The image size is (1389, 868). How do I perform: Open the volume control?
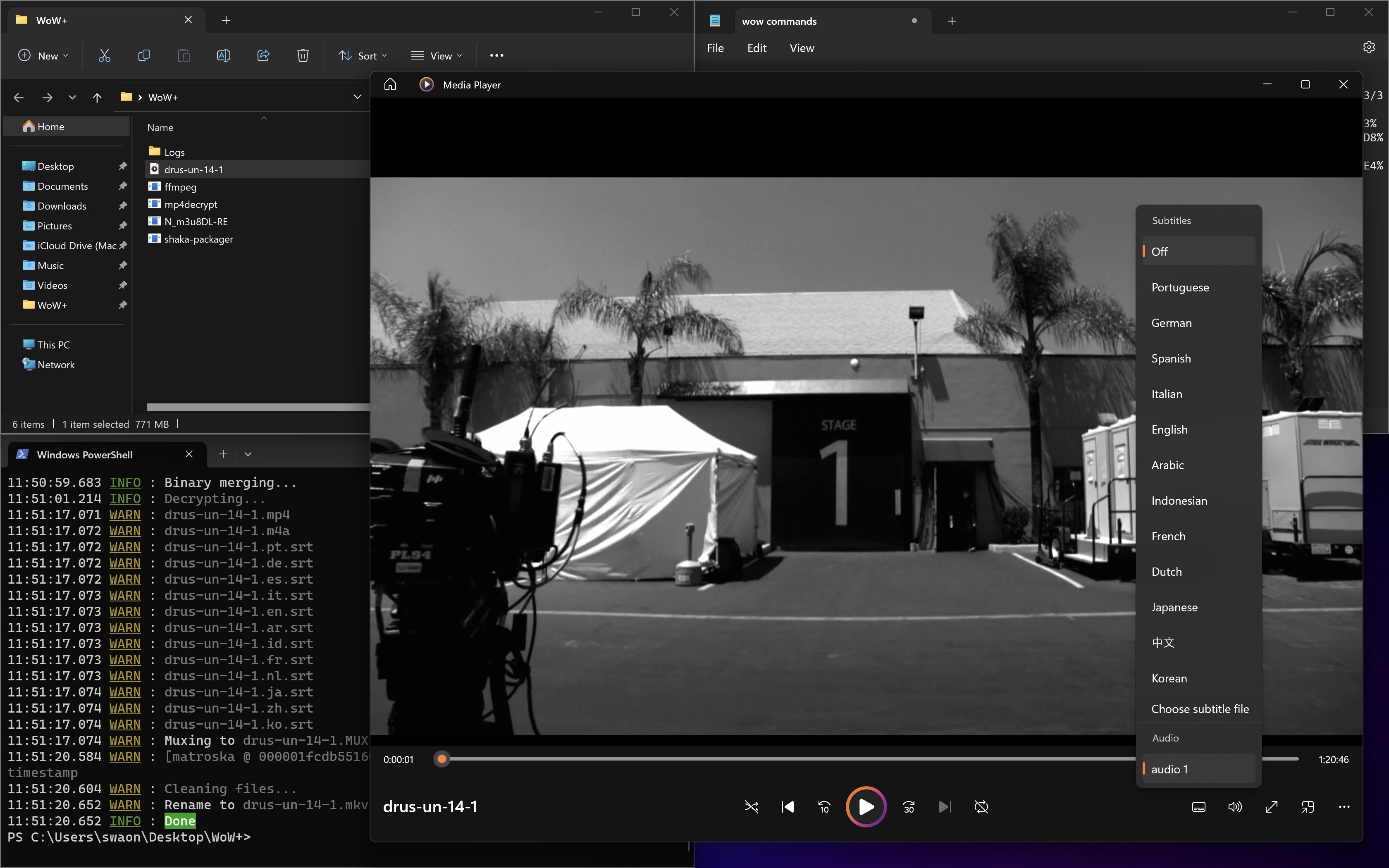pos(1235,806)
